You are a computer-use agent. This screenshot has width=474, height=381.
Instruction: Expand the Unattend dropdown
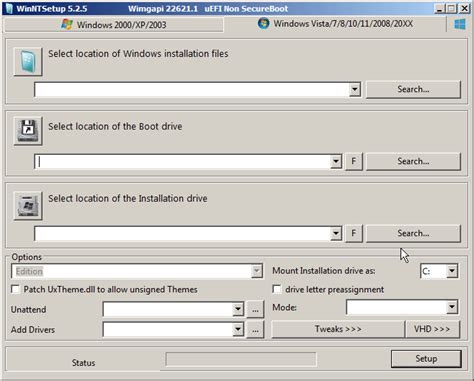238,309
